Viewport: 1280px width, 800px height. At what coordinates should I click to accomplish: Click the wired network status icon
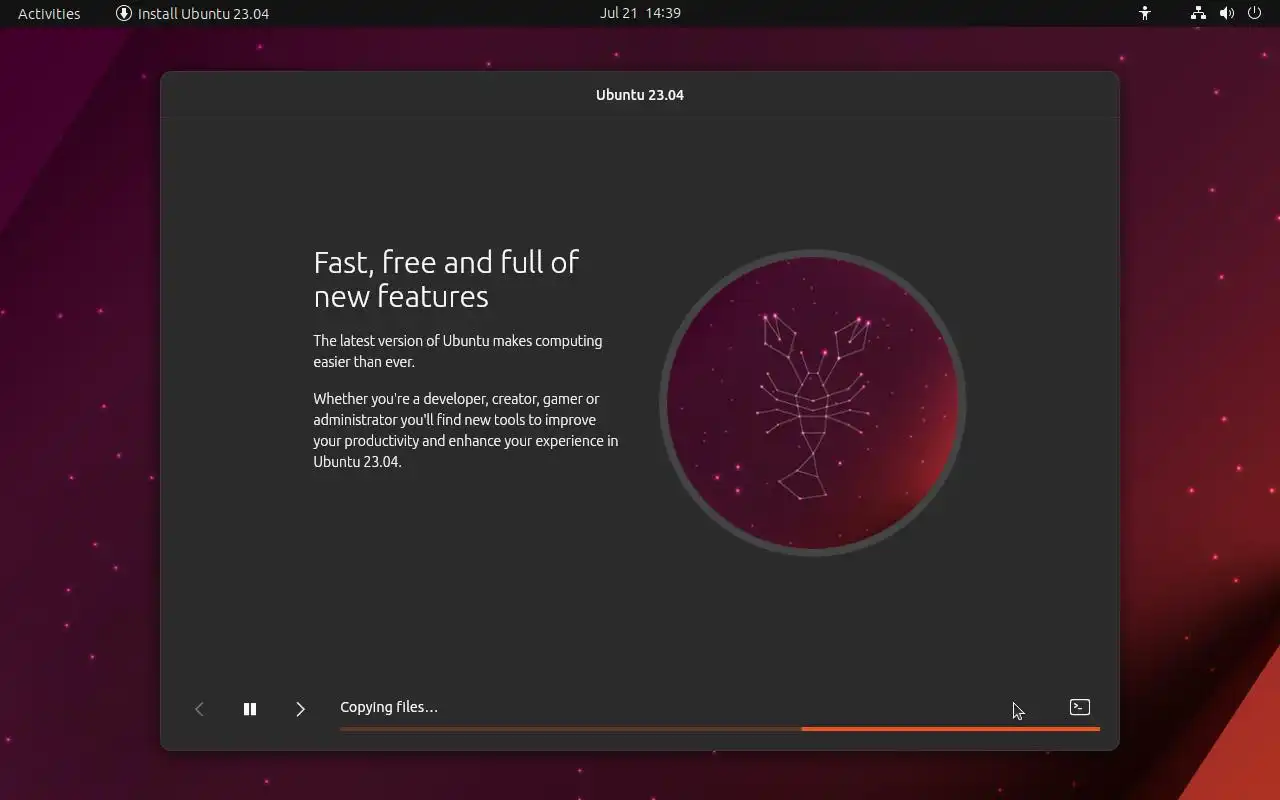(1198, 13)
